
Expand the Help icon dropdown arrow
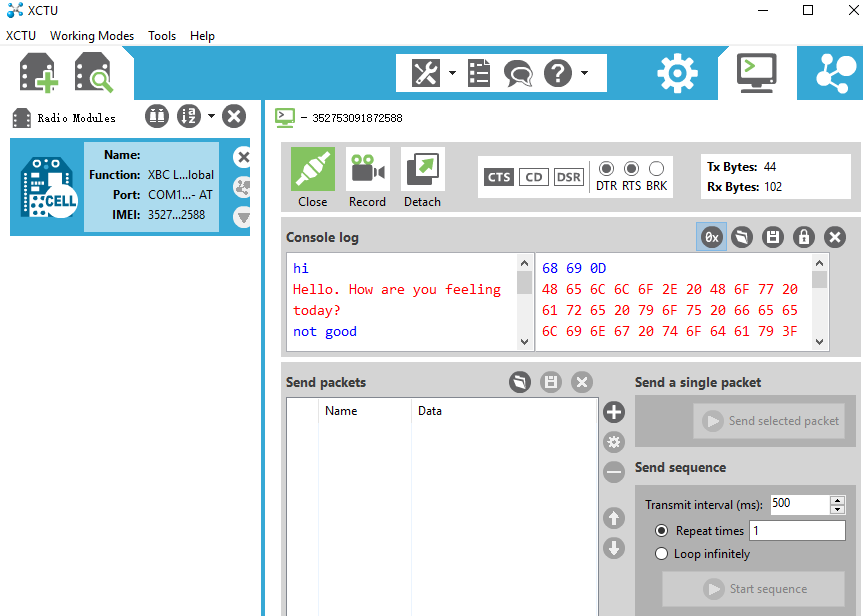click(585, 73)
